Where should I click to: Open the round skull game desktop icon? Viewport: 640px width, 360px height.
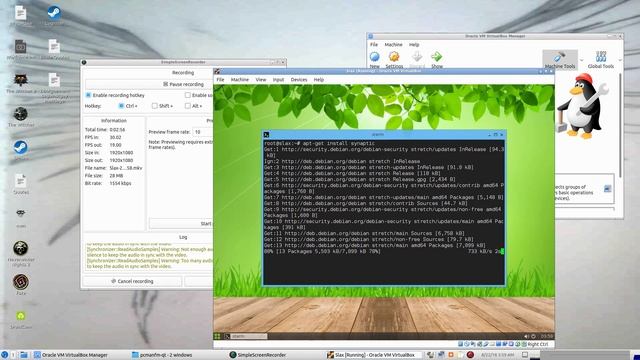(20, 248)
